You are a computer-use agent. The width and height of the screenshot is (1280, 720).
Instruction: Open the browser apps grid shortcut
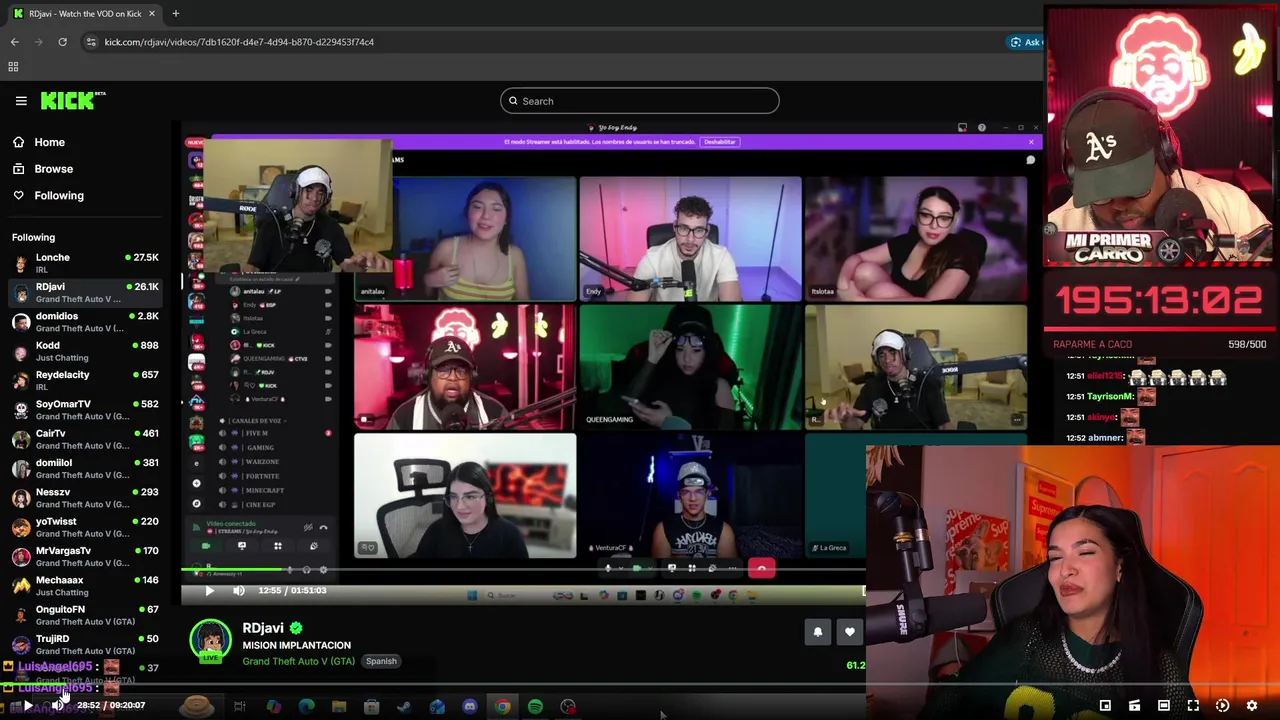[x=13, y=67]
